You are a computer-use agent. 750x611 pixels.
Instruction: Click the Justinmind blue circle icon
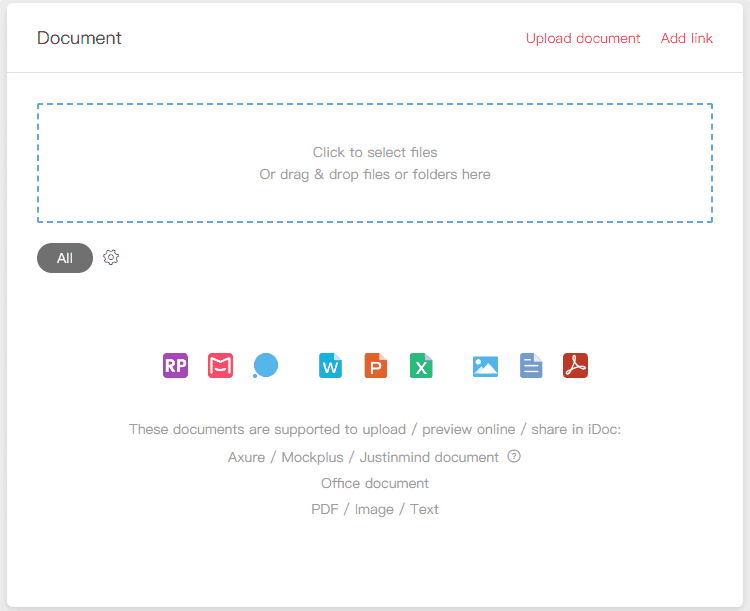point(265,366)
